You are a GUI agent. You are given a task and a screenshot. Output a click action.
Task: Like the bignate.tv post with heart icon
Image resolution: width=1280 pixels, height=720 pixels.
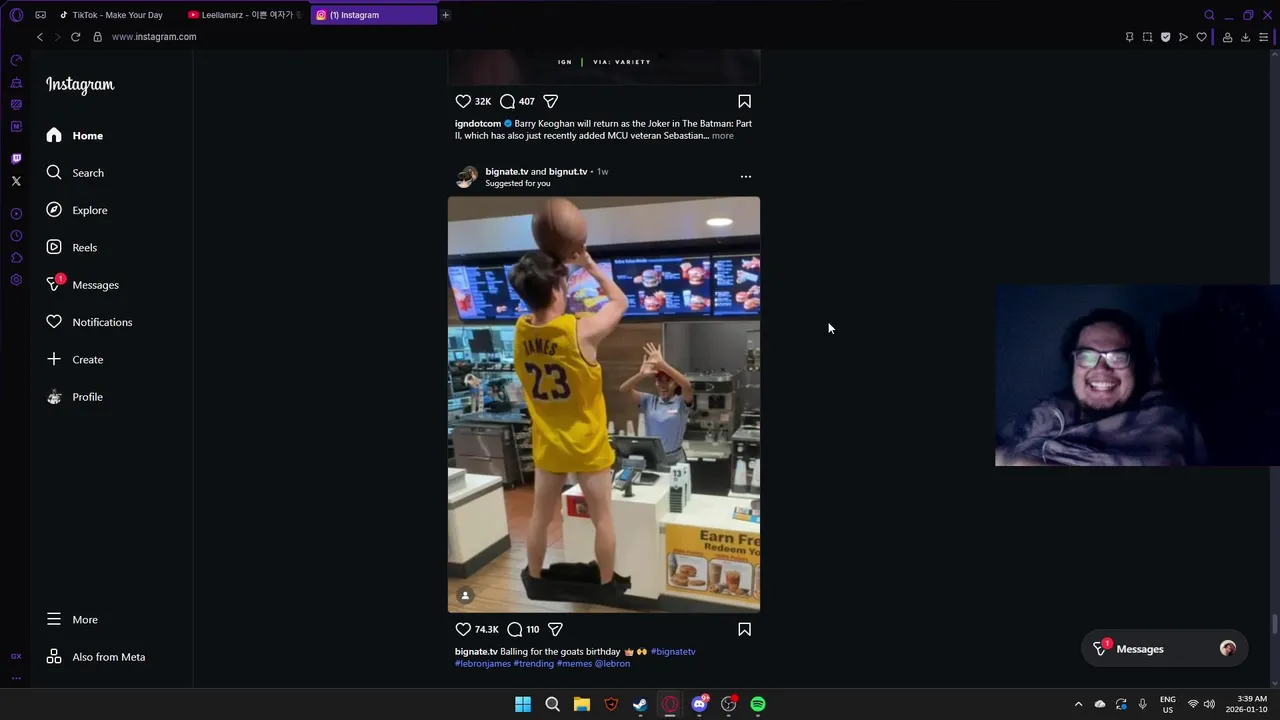463,629
